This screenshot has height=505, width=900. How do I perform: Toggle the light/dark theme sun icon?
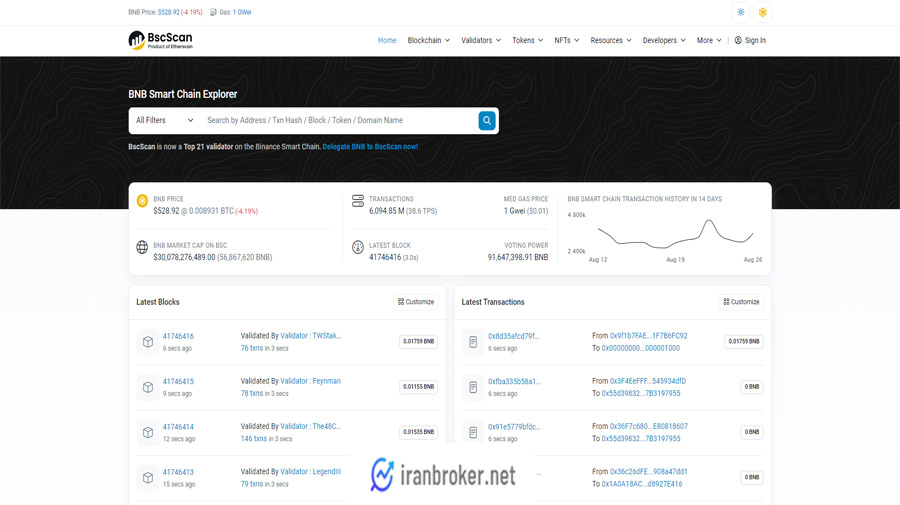coord(741,12)
